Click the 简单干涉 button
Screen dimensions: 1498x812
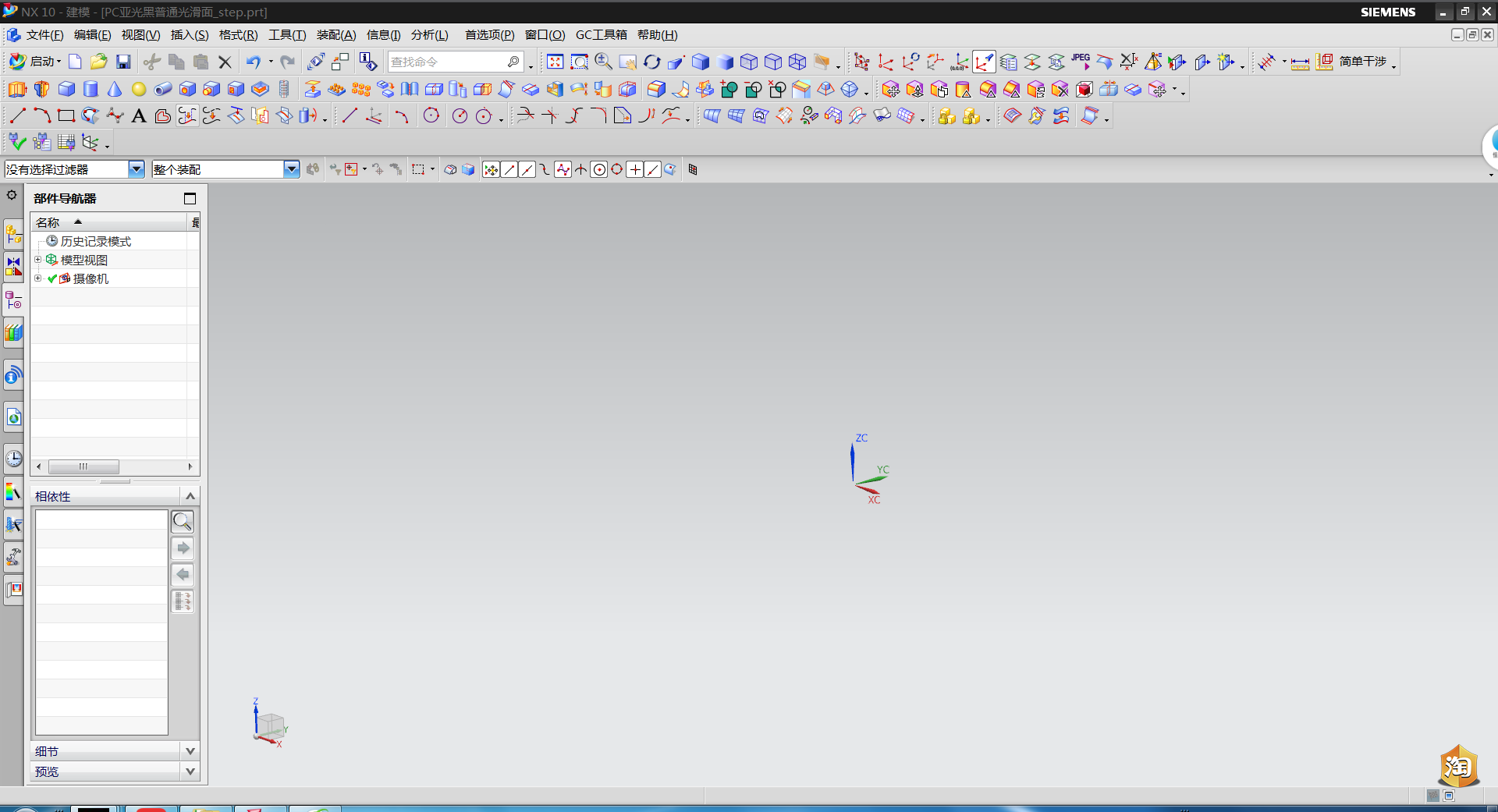tap(1362, 62)
